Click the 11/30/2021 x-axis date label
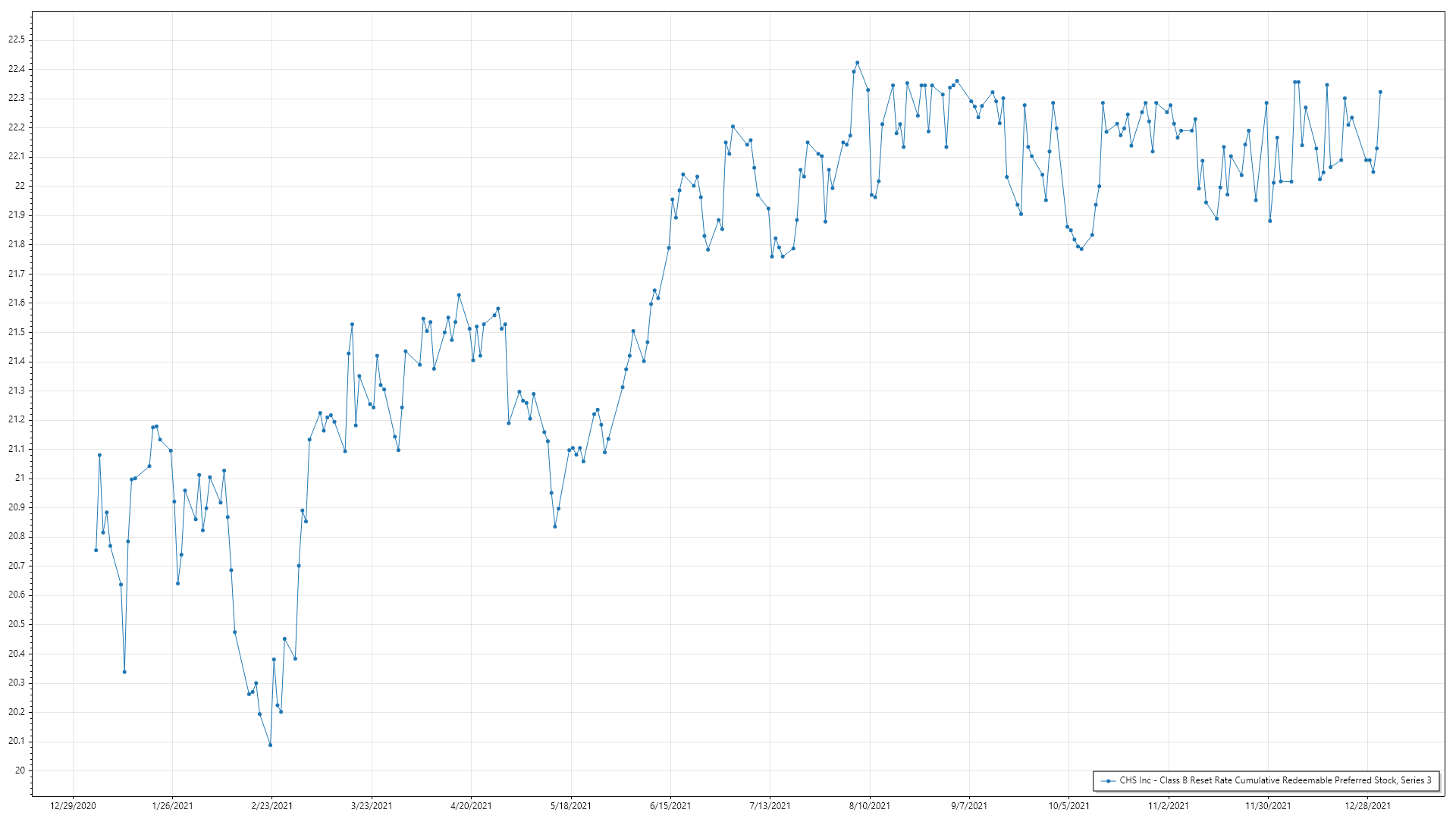1456x819 pixels. (x=1268, y=806)
